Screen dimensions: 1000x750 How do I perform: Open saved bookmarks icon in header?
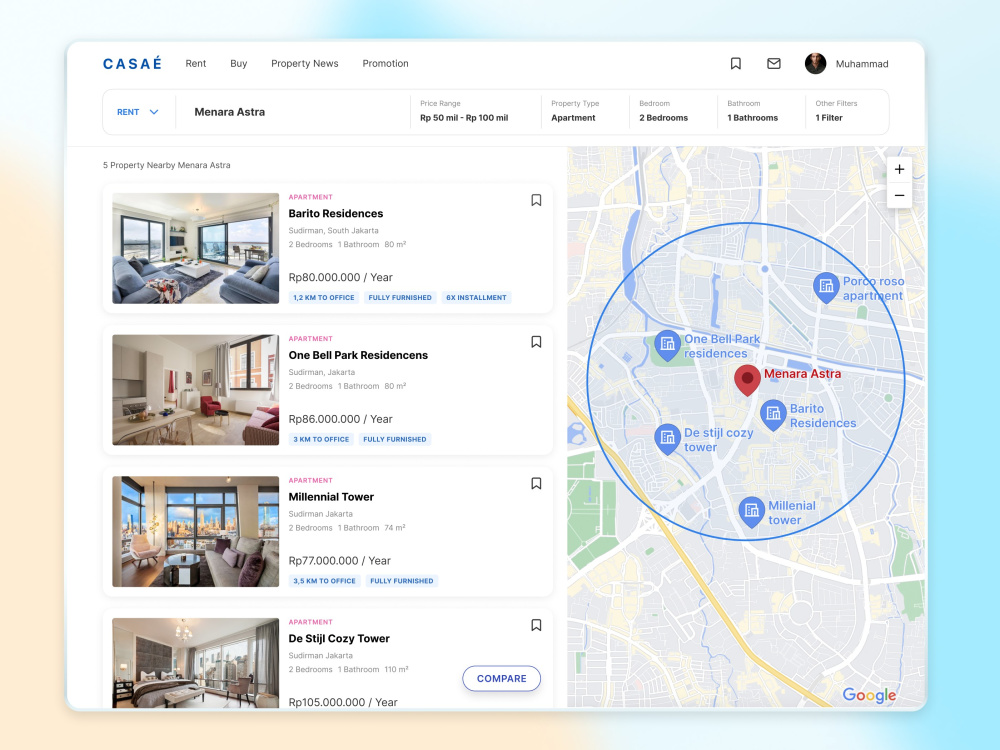(x=735, y=64)
